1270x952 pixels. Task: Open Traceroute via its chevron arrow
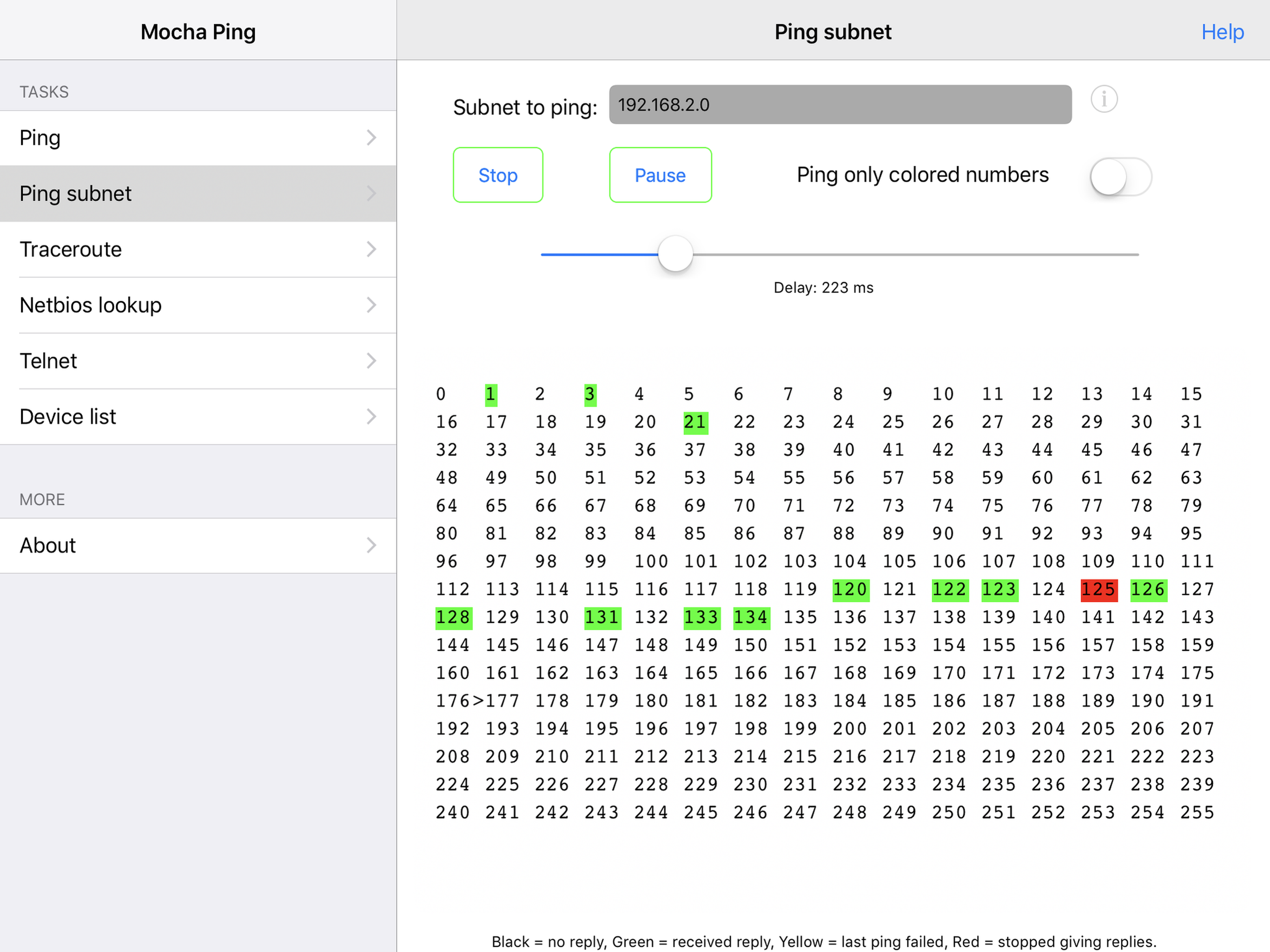371,249
